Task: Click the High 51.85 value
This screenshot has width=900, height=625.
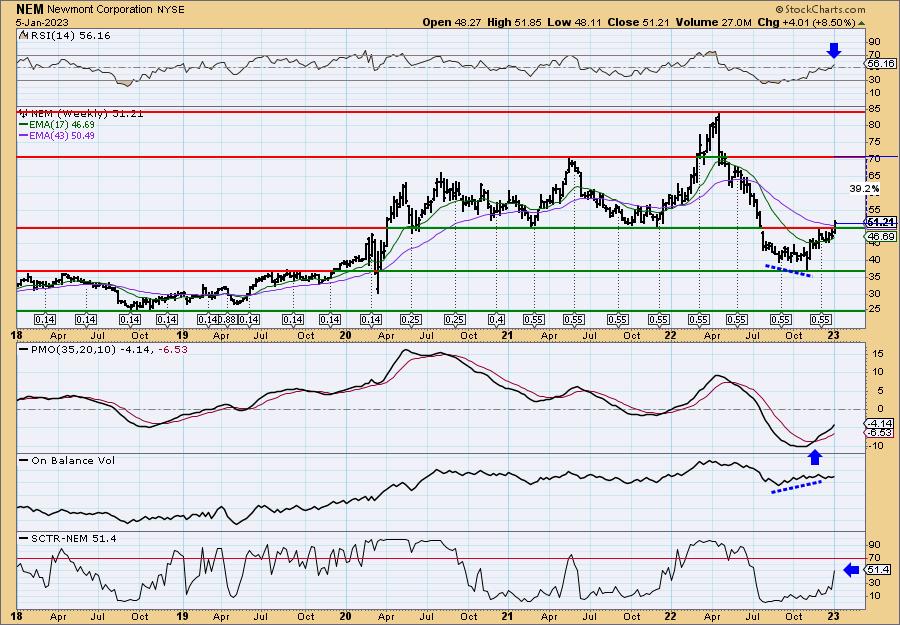Action: [x=514, y=22]
